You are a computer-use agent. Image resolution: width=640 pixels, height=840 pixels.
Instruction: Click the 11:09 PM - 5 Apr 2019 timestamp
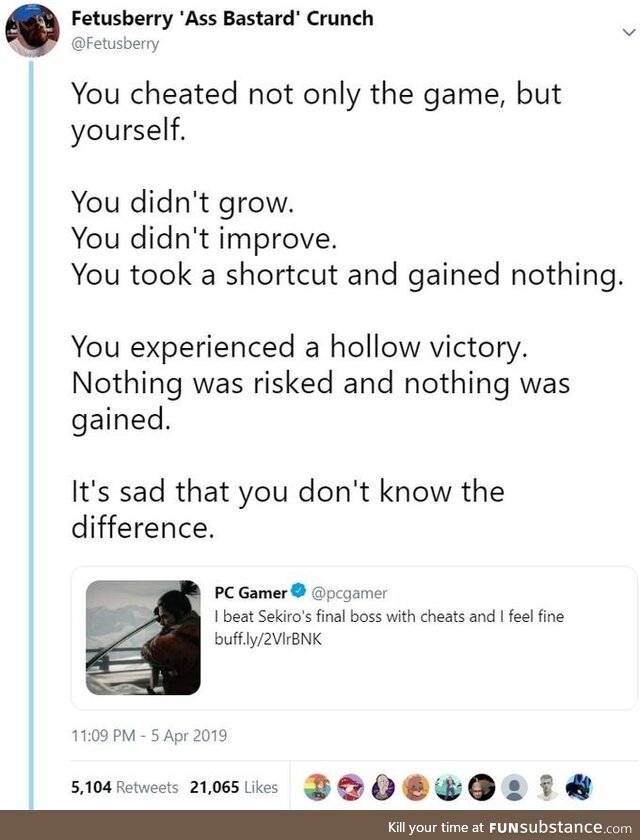[x=149, y=736]
